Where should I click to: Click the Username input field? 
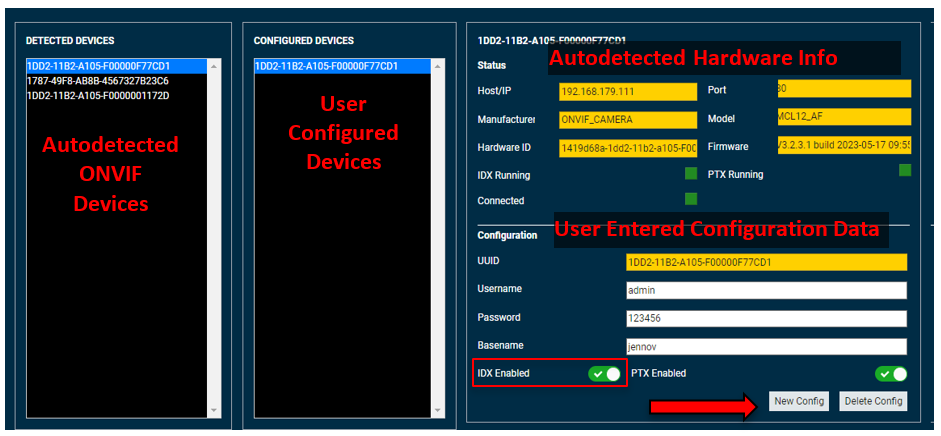pos(765,290)
